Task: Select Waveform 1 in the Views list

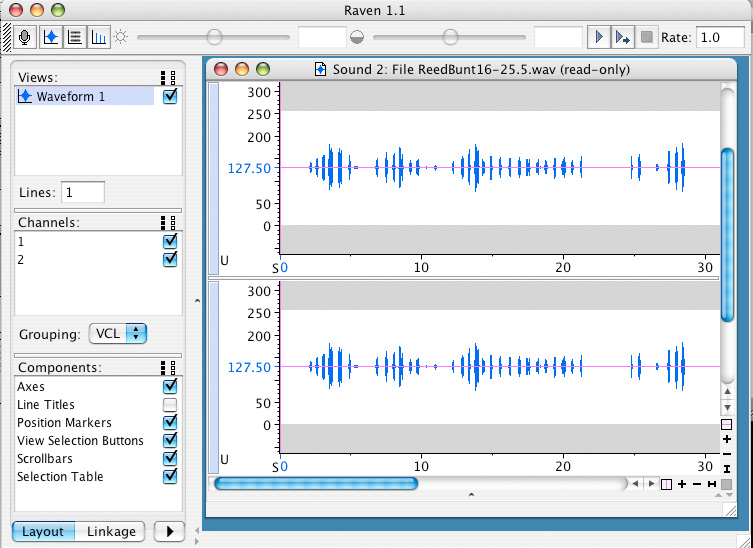Action: (x=85, y=96)
